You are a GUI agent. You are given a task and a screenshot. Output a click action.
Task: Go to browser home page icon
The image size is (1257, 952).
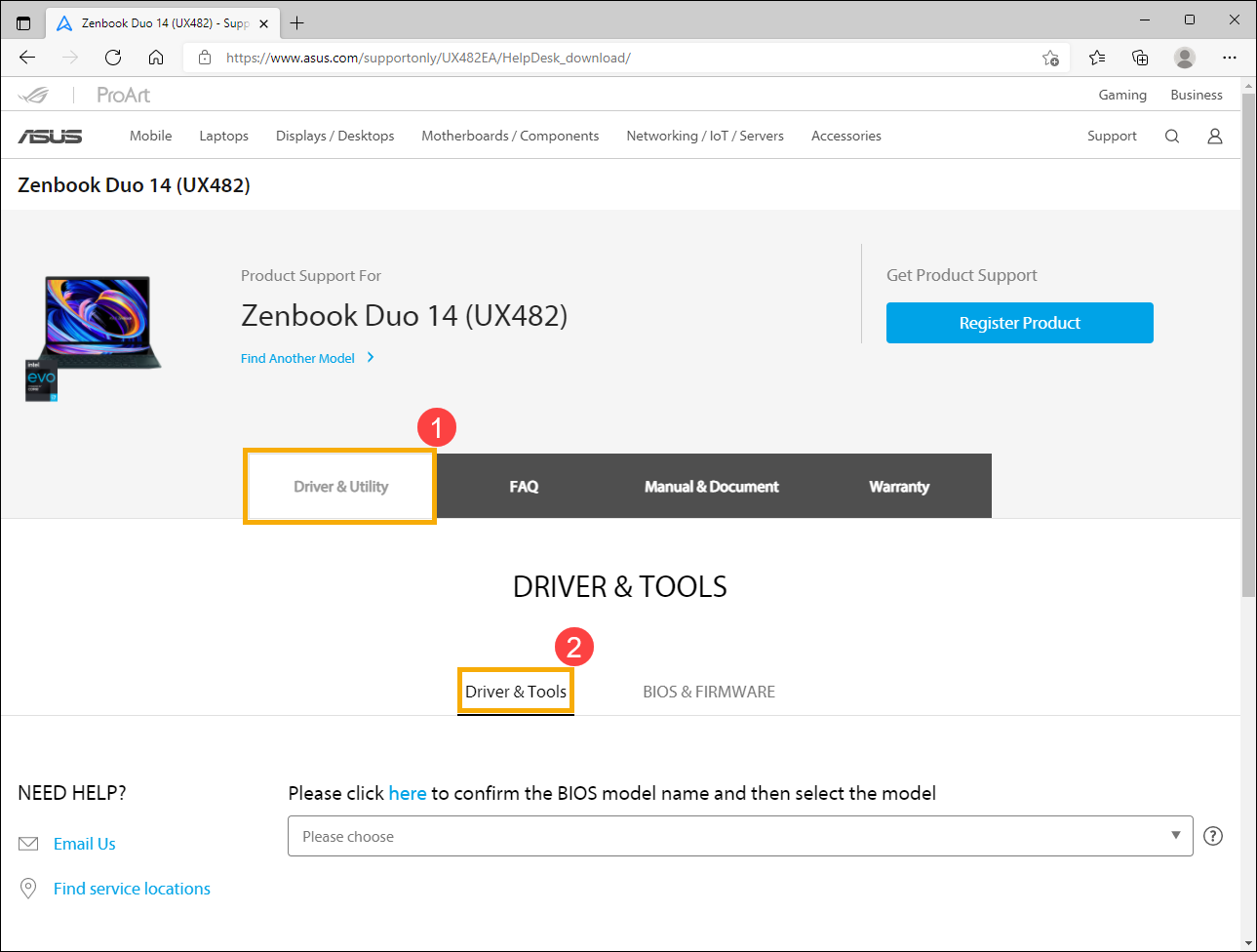pyautogui.click(x=156, y=58)
